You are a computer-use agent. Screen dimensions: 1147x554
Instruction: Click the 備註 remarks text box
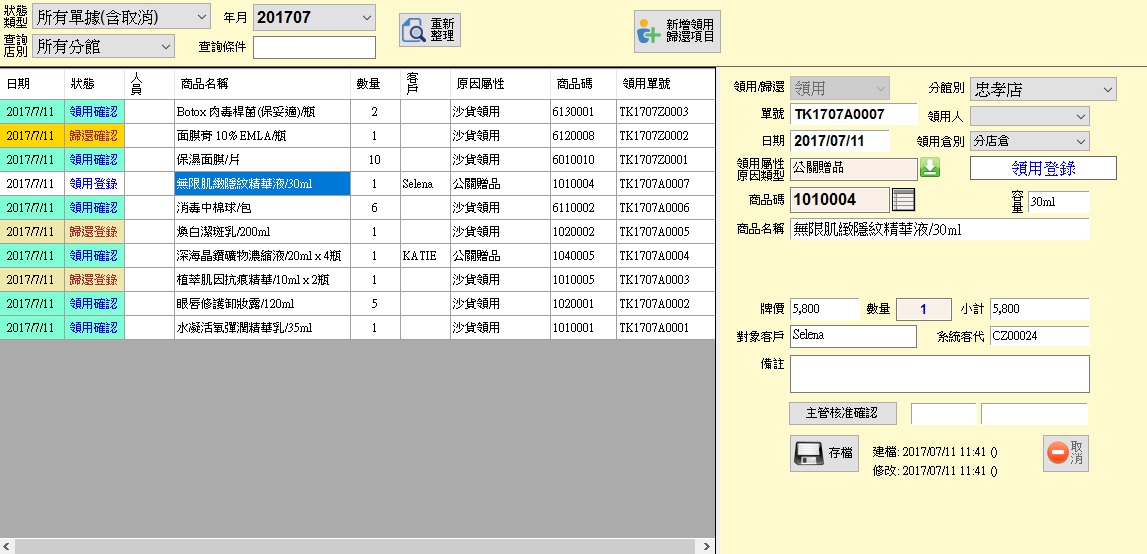[939, 374]
